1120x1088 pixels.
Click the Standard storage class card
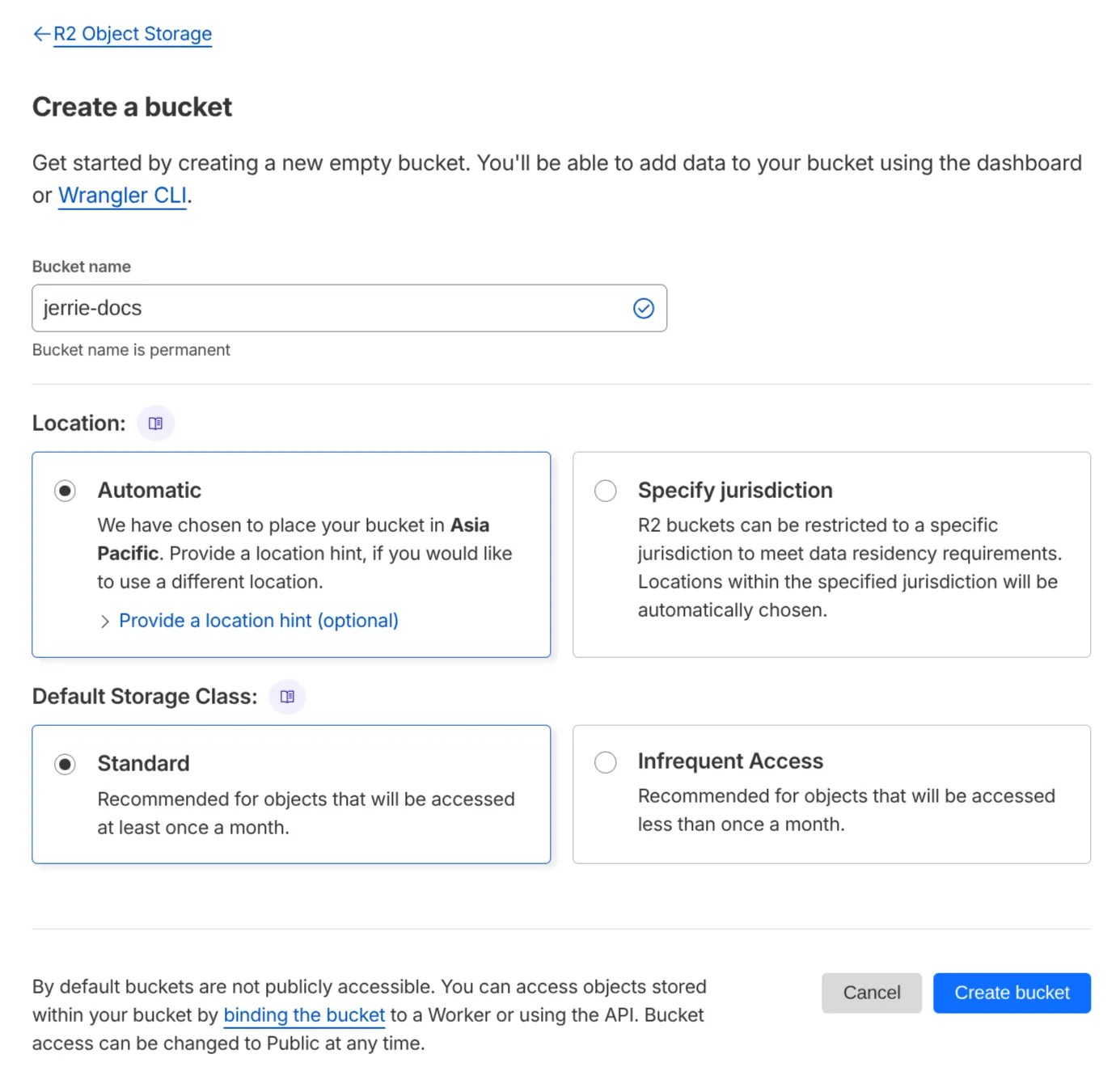[x=291, y=794]
